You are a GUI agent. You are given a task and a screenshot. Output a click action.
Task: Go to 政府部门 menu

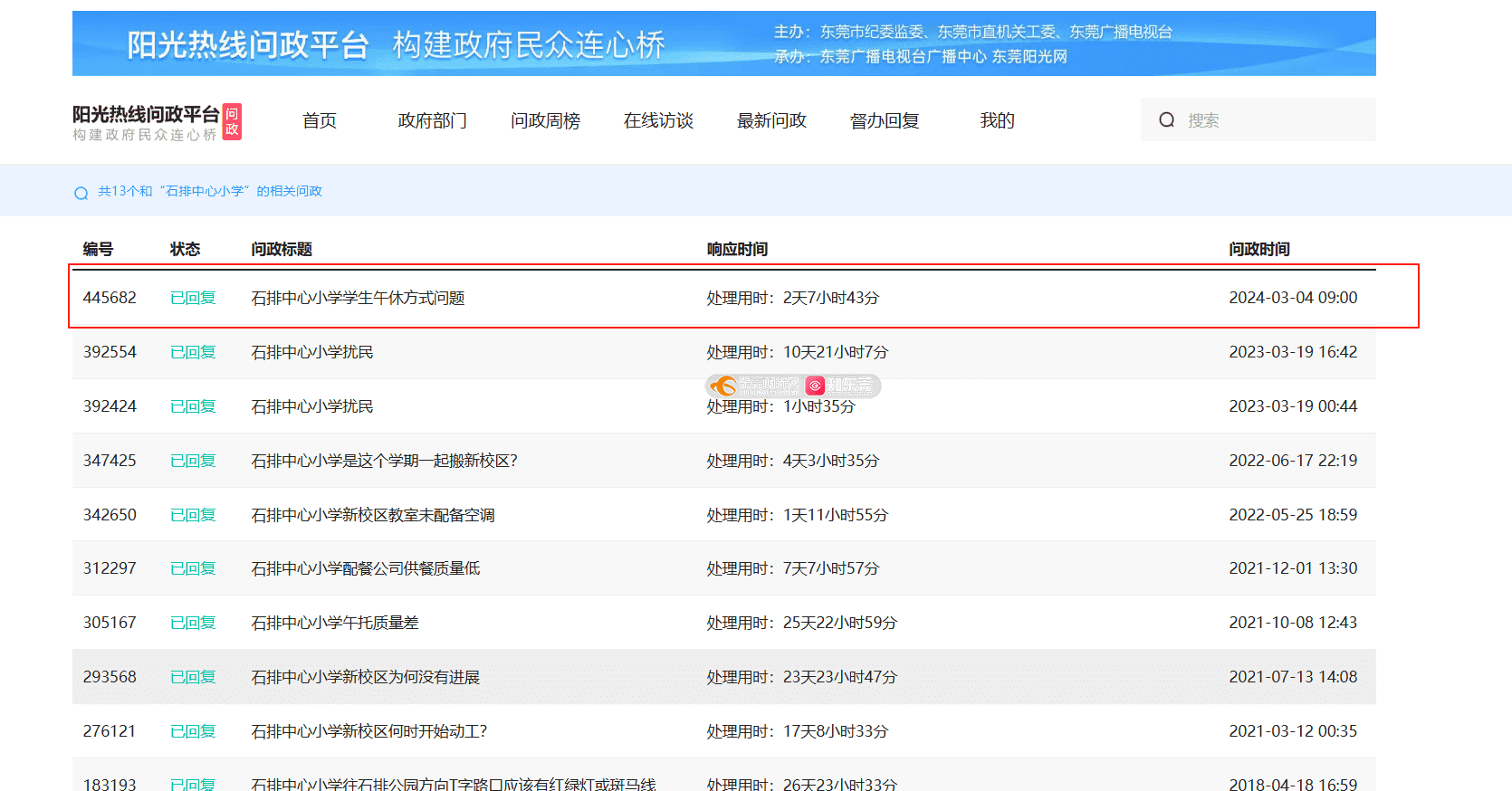tap(432, 120)
